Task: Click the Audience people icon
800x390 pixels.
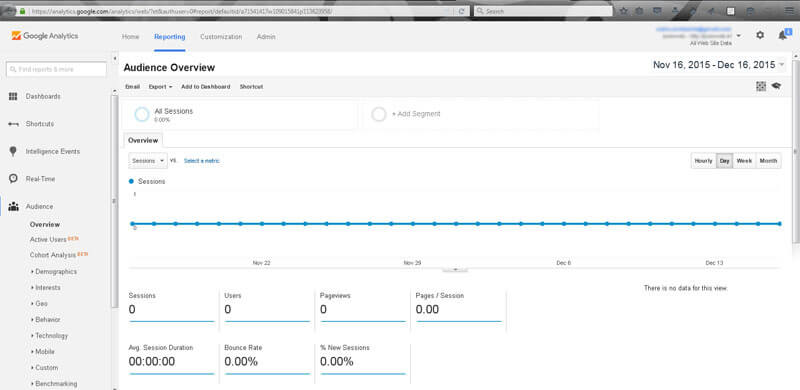Action: pos(13,207)
